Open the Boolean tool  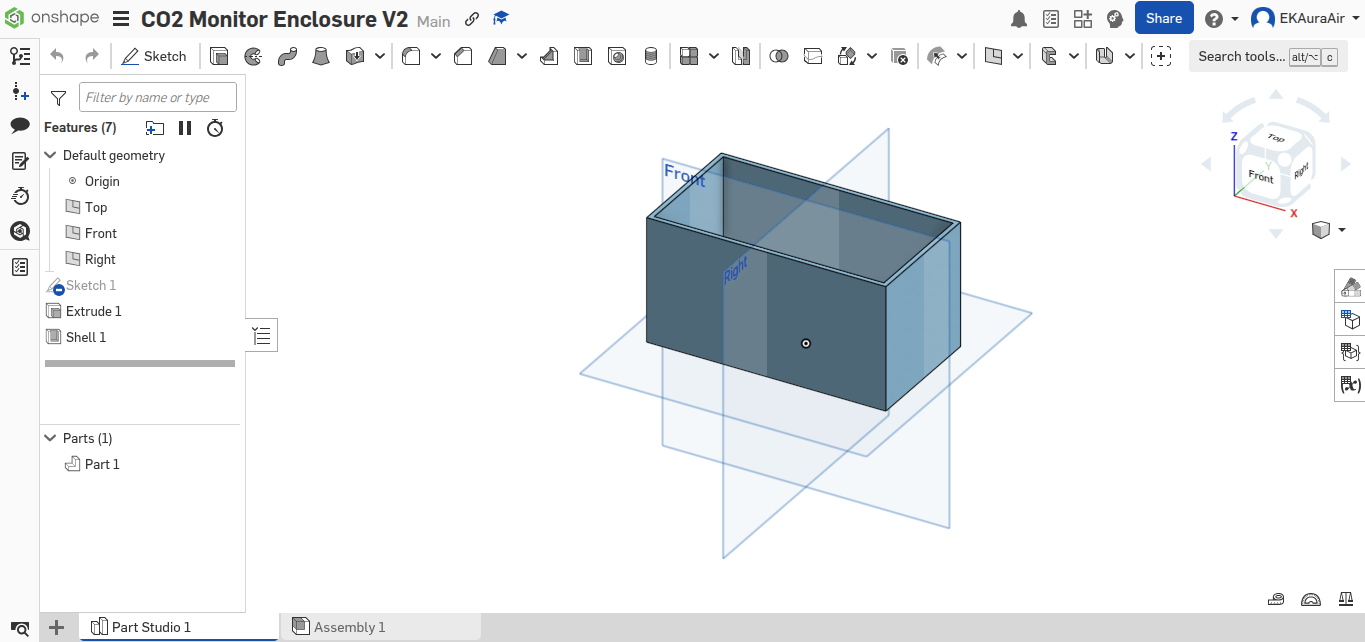click(x=778, y=56)
